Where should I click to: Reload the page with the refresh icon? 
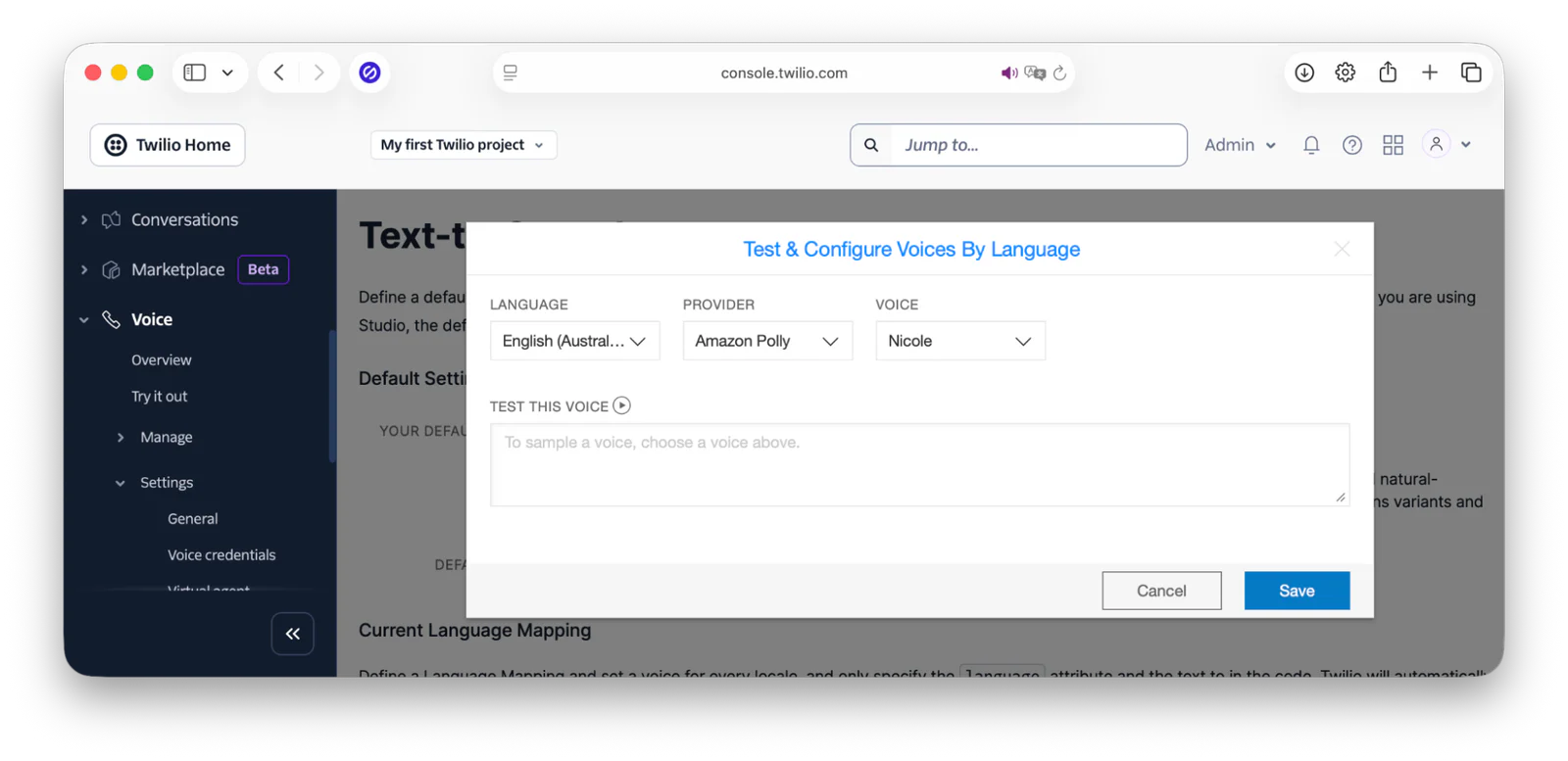tap(1059, 72)
